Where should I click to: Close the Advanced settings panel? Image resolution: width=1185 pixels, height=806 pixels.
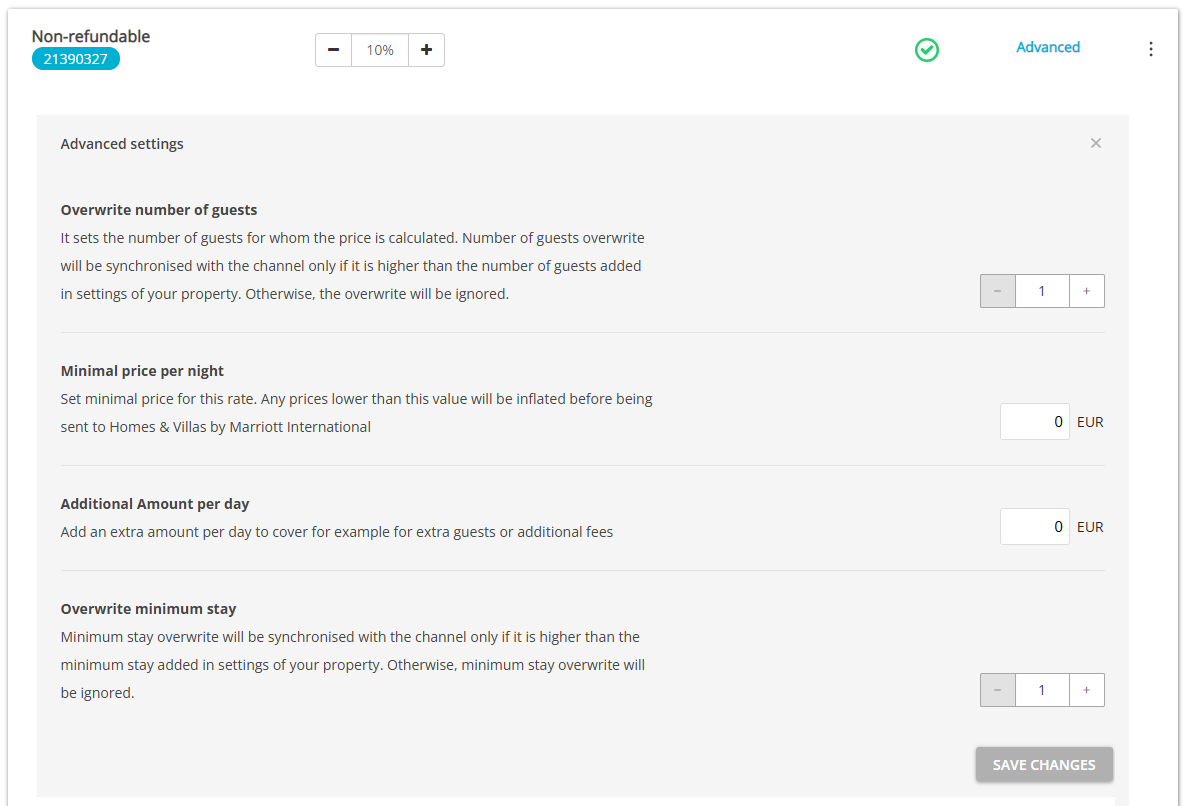pos(1096,143)
